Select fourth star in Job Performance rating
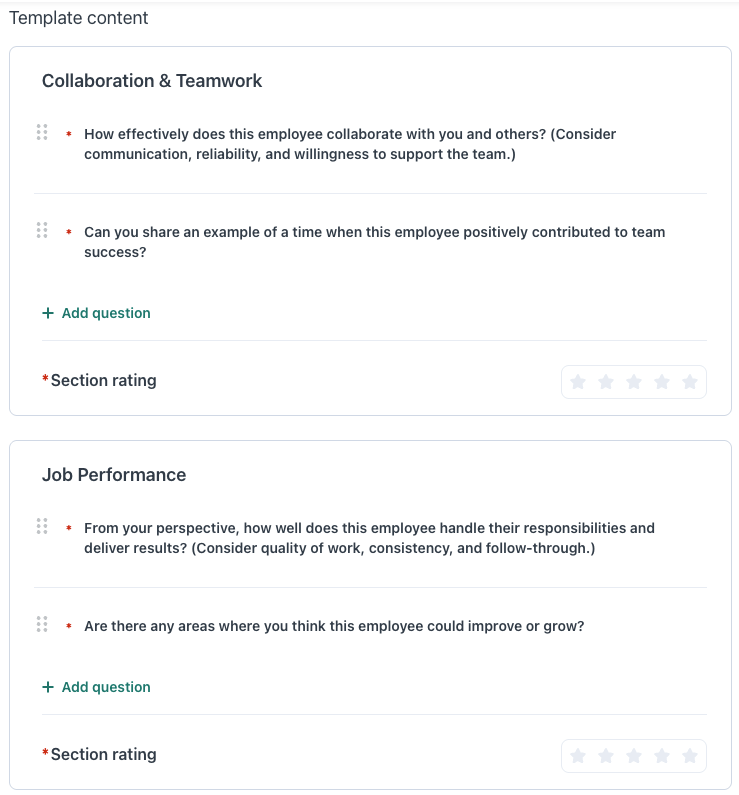The image size is (739, 795). (x=662, y=756)
